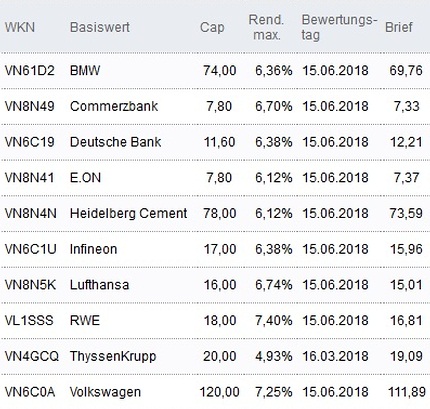Select the Deutsche Bank Basiswert name
The image size is (430, 409).
[115, 142]
